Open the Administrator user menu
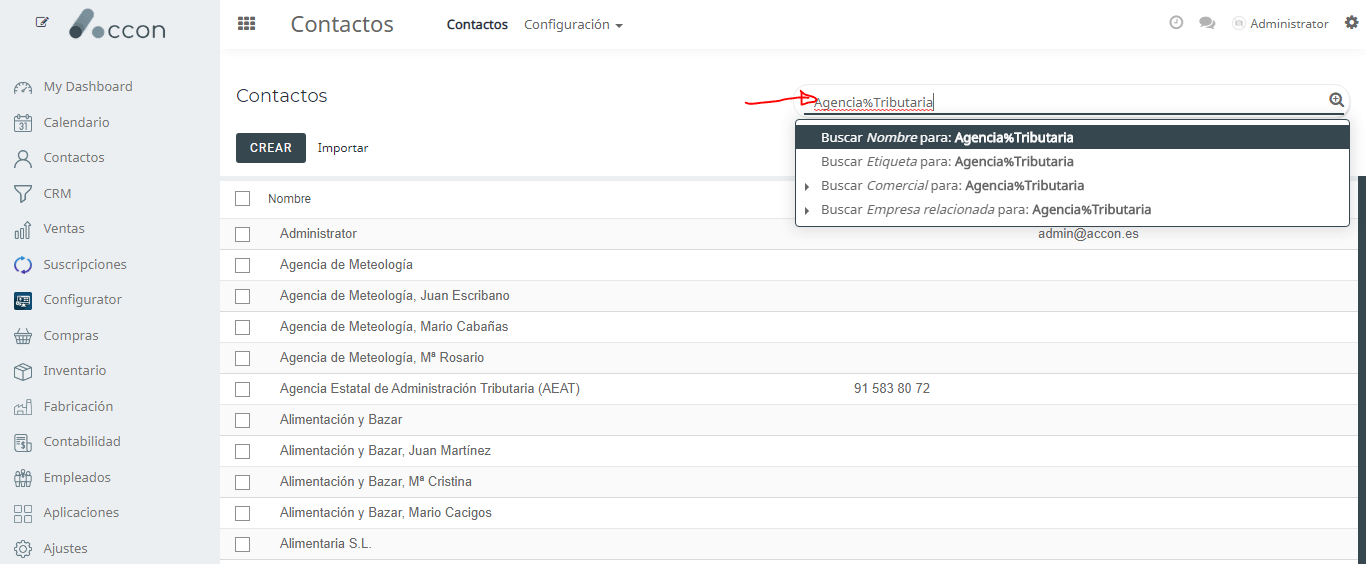Viewport: 1366px width, 564px height. pyautogui.click(x=1280, y=24)
